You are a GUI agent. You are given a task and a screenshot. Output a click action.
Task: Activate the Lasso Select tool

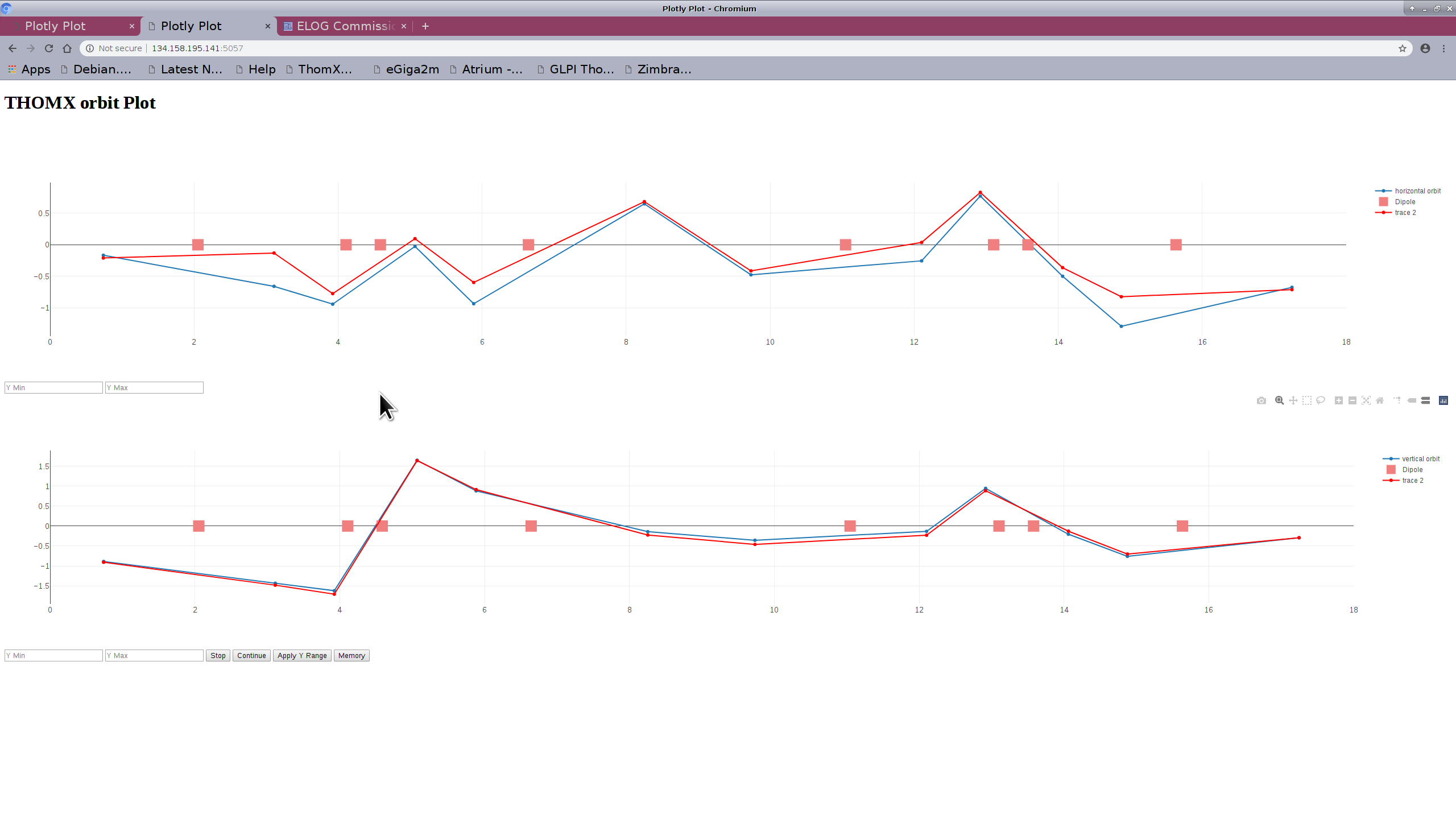pos(1321,400)
